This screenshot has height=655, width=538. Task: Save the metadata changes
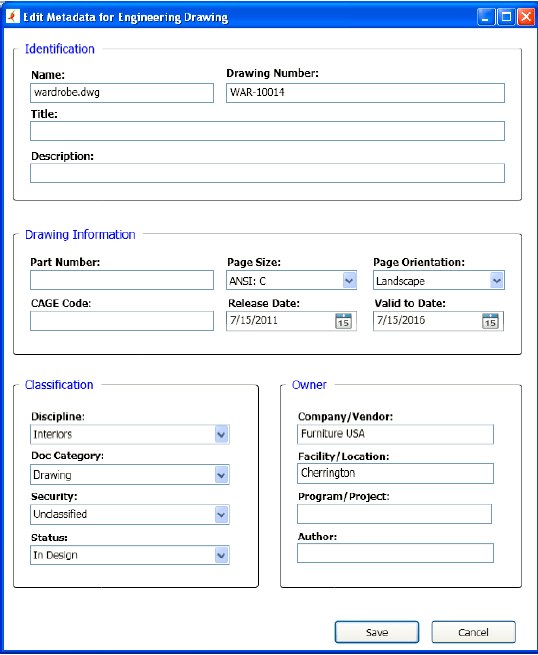pyautogui.click(x=377, y=632)
